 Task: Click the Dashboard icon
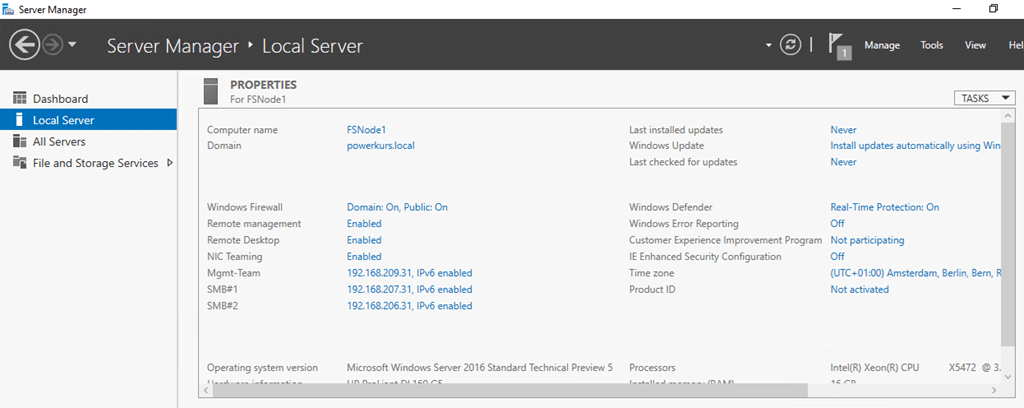pyautogui.click(x=20, y=99)
